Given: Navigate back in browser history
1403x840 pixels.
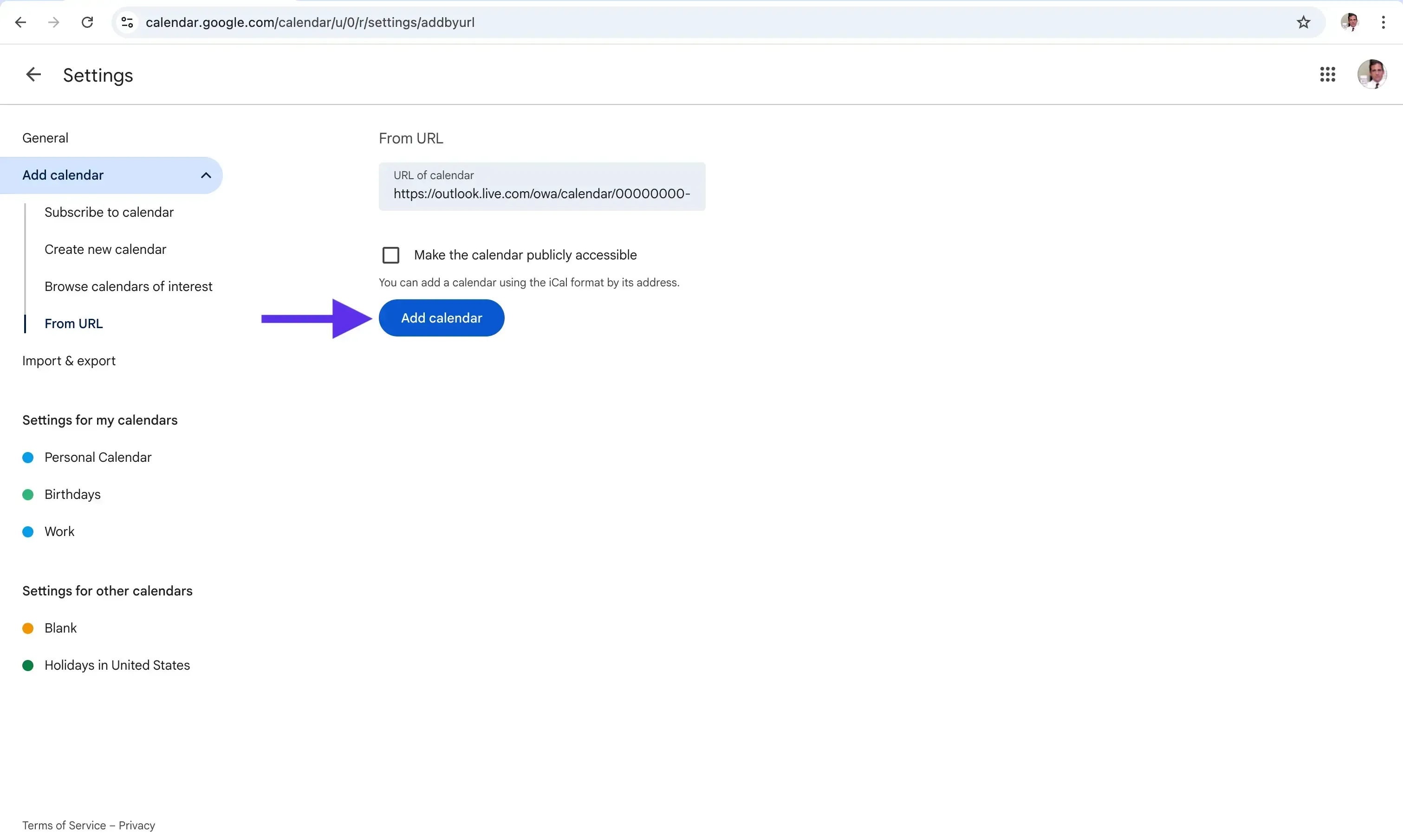Looking at the screenshot, I should point(21,22).
